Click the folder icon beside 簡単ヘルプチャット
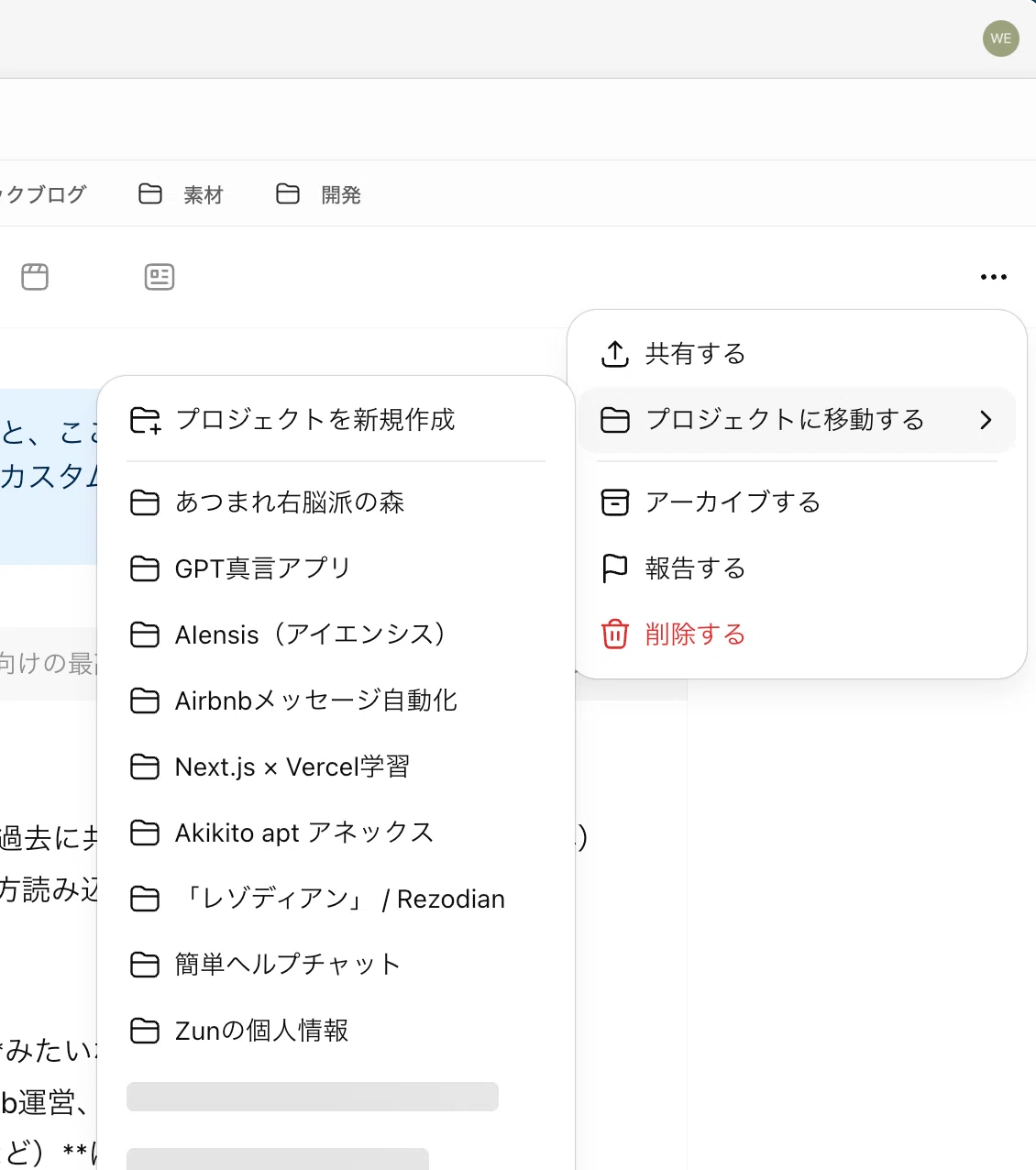Screen dimensions: 1036x1170 point(145,965)
